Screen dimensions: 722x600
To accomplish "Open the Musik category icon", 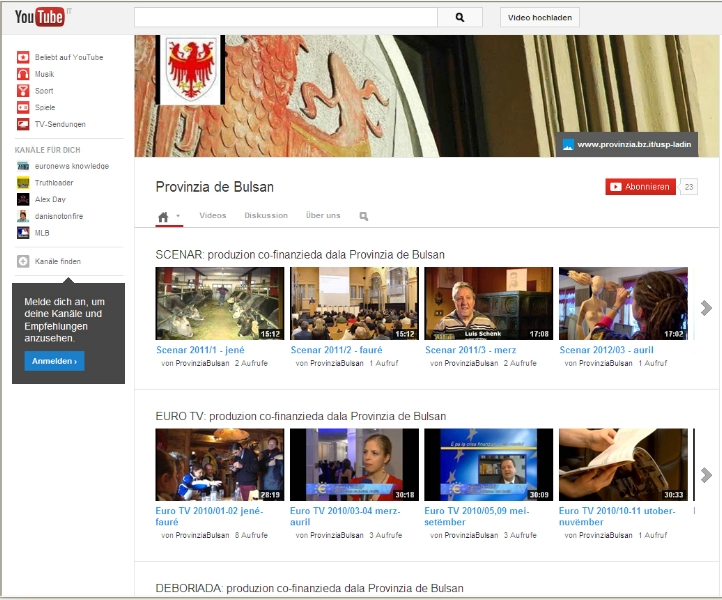I will [x=23, y=74].
